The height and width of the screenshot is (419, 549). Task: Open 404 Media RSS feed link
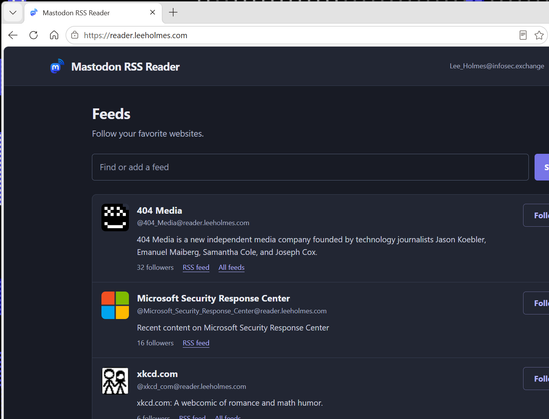point(196,267)
